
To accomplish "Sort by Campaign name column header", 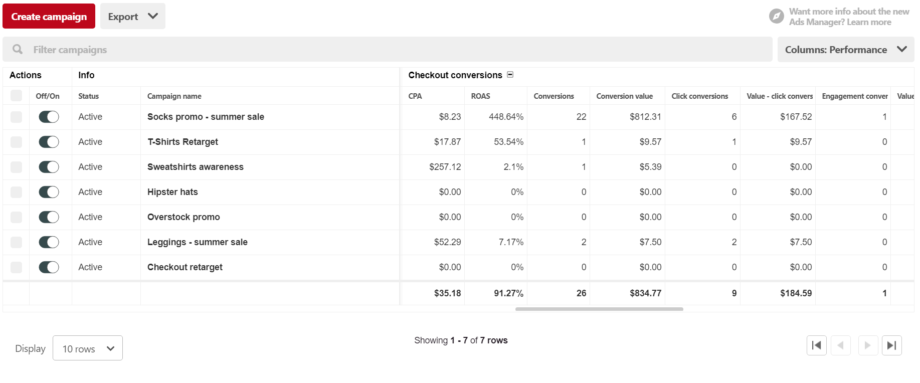I will 174,96.
